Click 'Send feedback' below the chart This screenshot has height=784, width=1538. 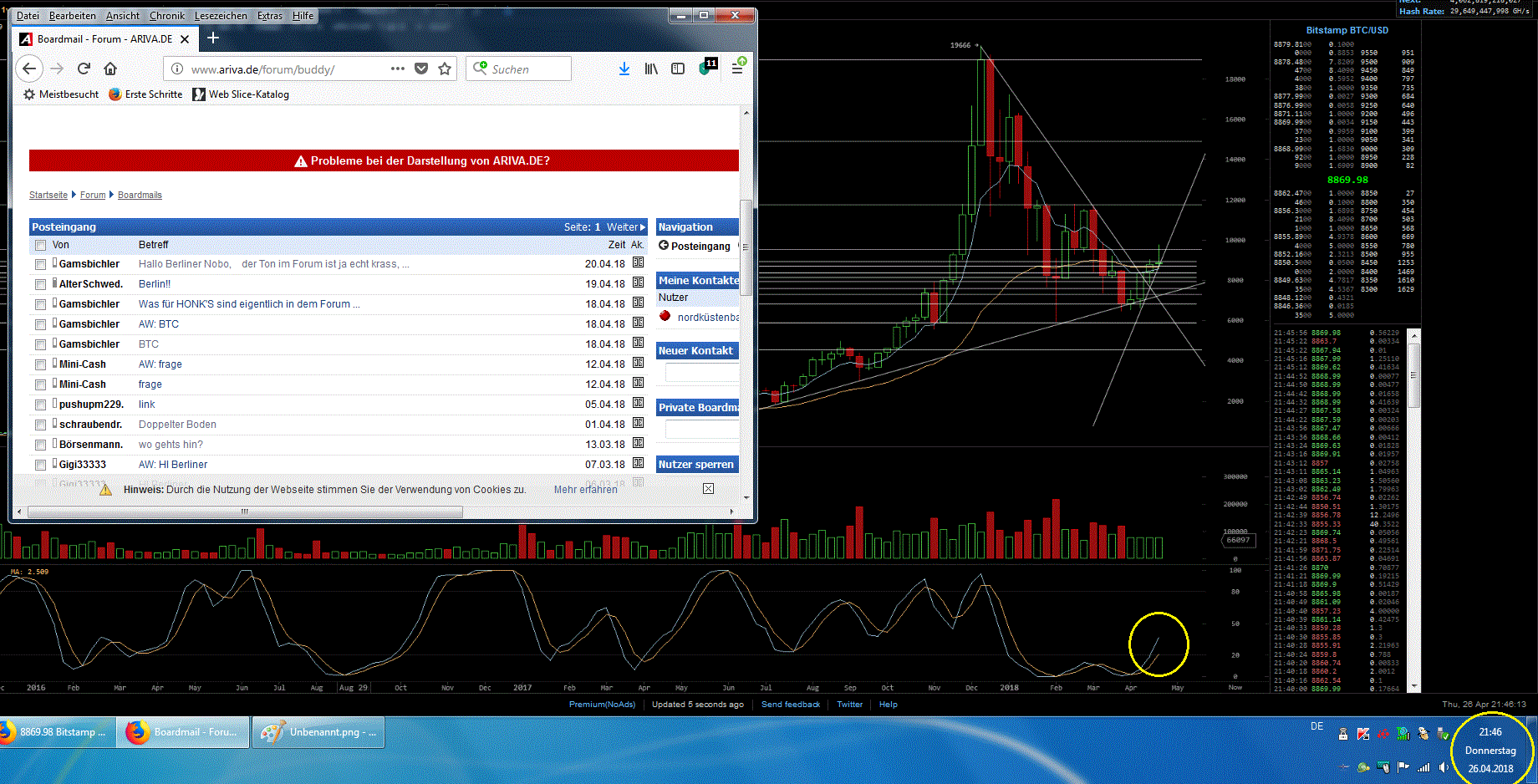pos(791,704)
